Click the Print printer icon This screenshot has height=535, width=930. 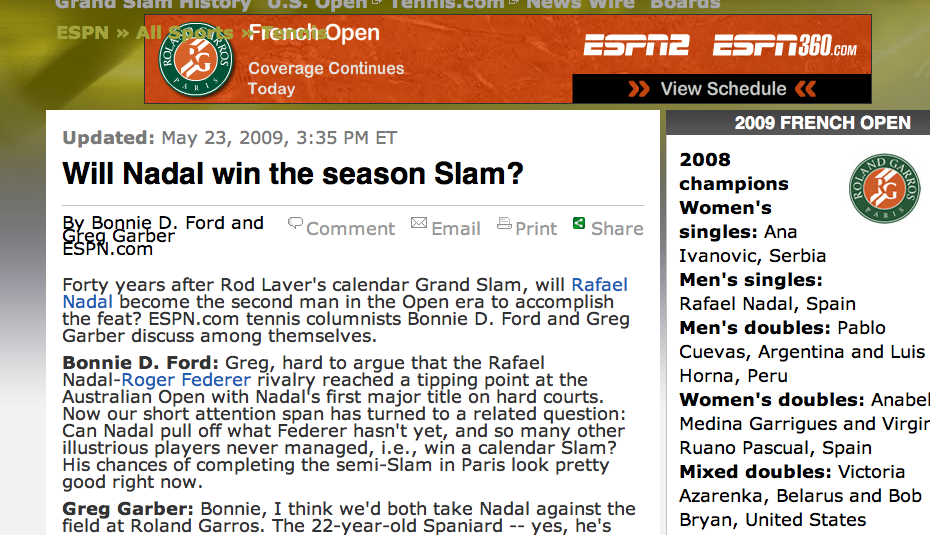504,223
